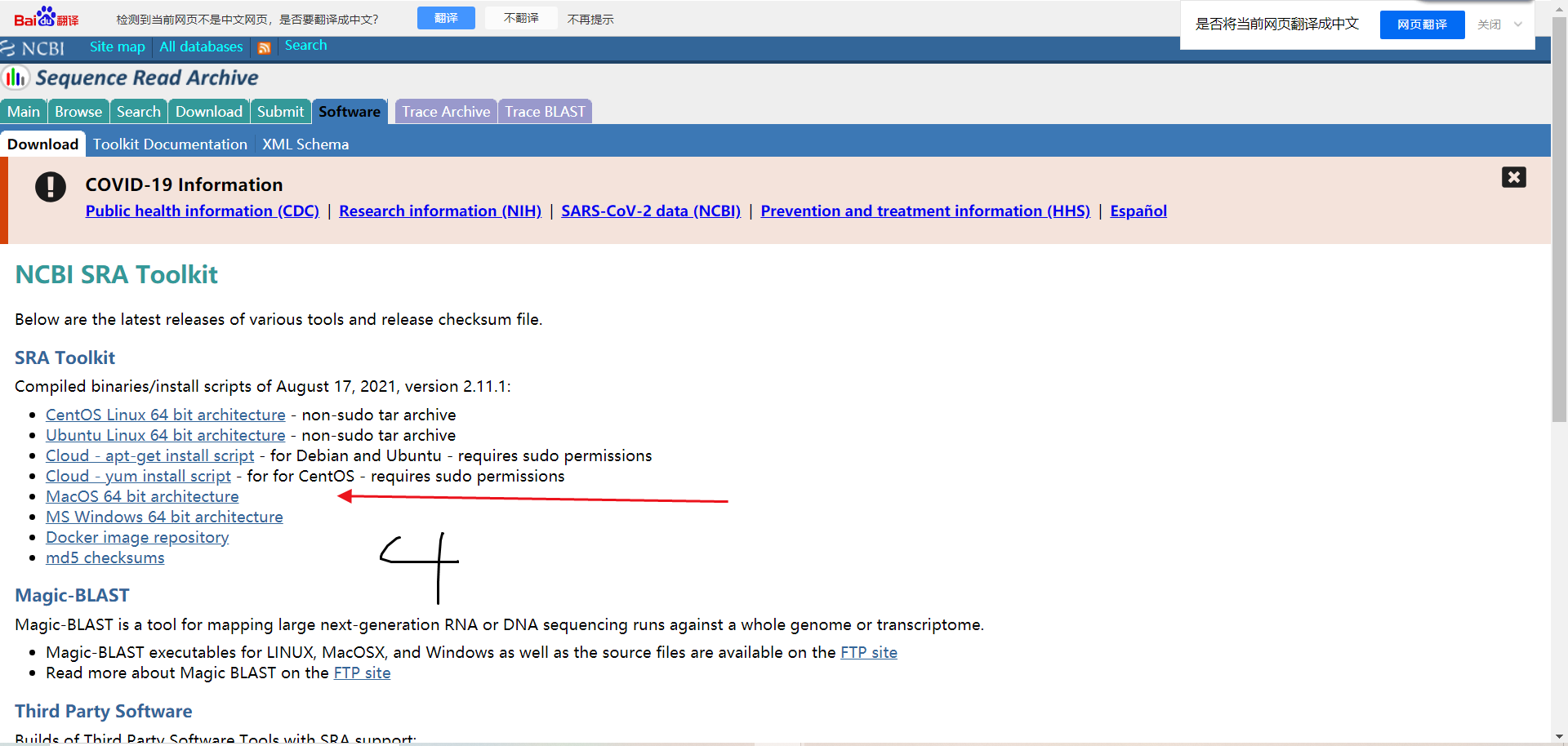Expand the translation options chevron
The height and width of the screenshot is (746, 1568).
click(1517, 24)
